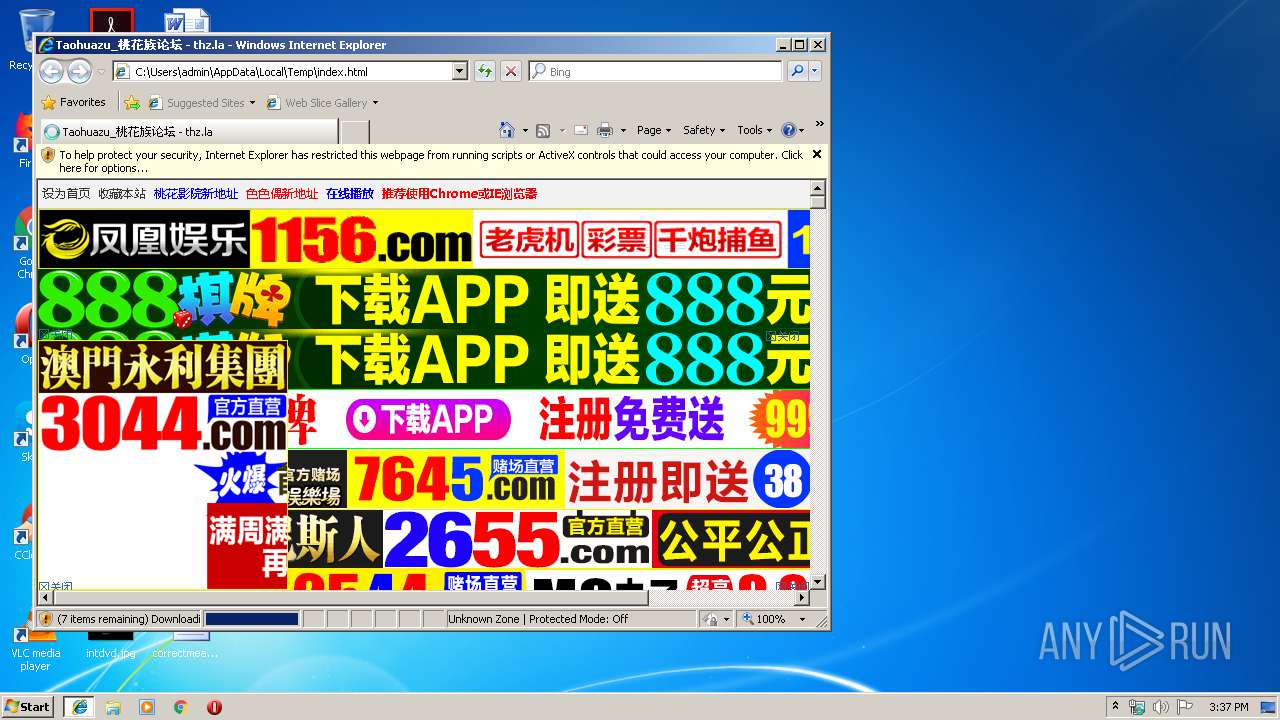Open media player taskbar icon

[x=147, y=707]
